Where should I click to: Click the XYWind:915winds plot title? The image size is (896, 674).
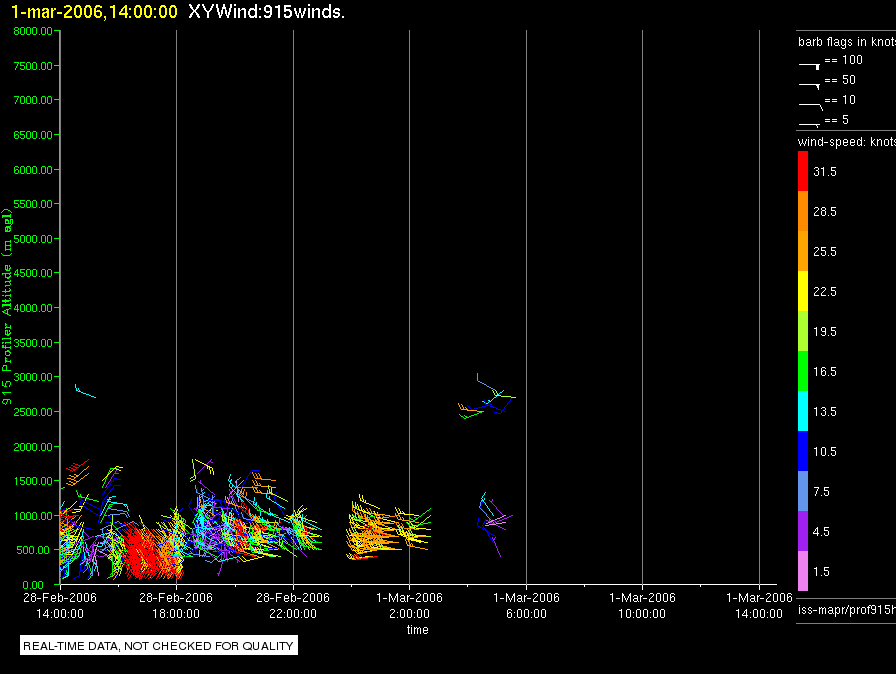266,11
